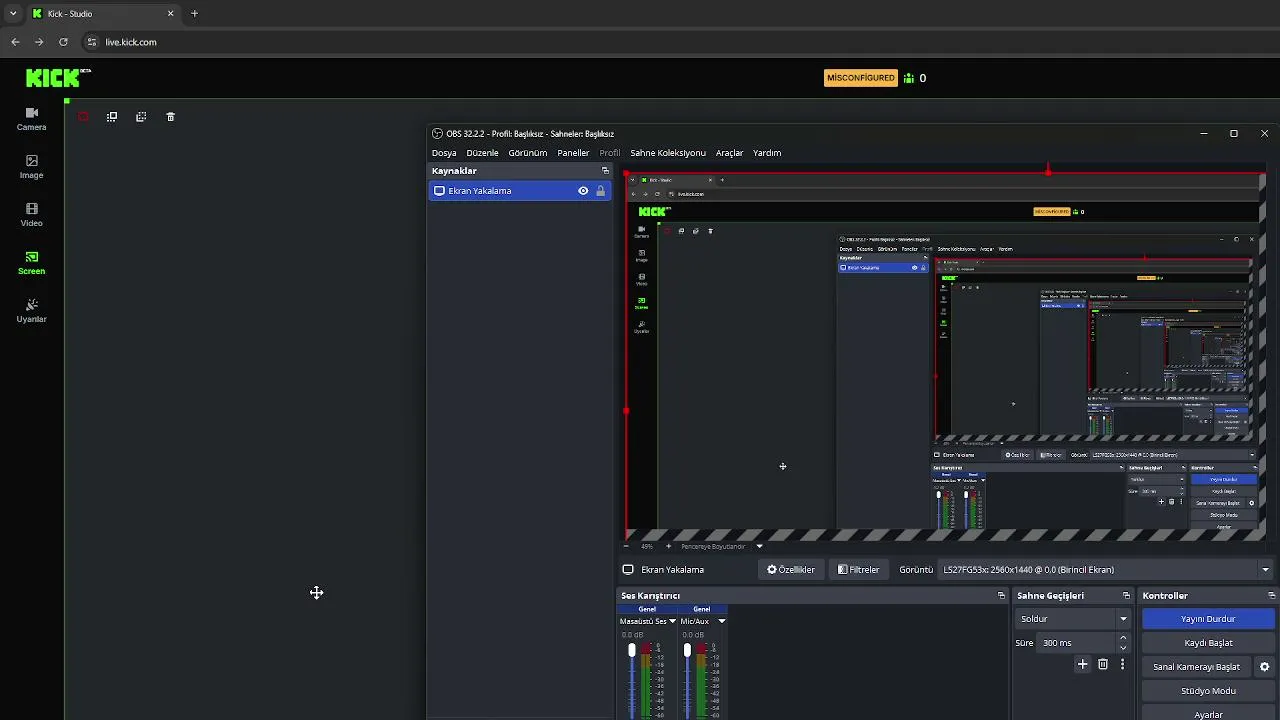Open the Image source in Kick sidebar

coord(31,167)
